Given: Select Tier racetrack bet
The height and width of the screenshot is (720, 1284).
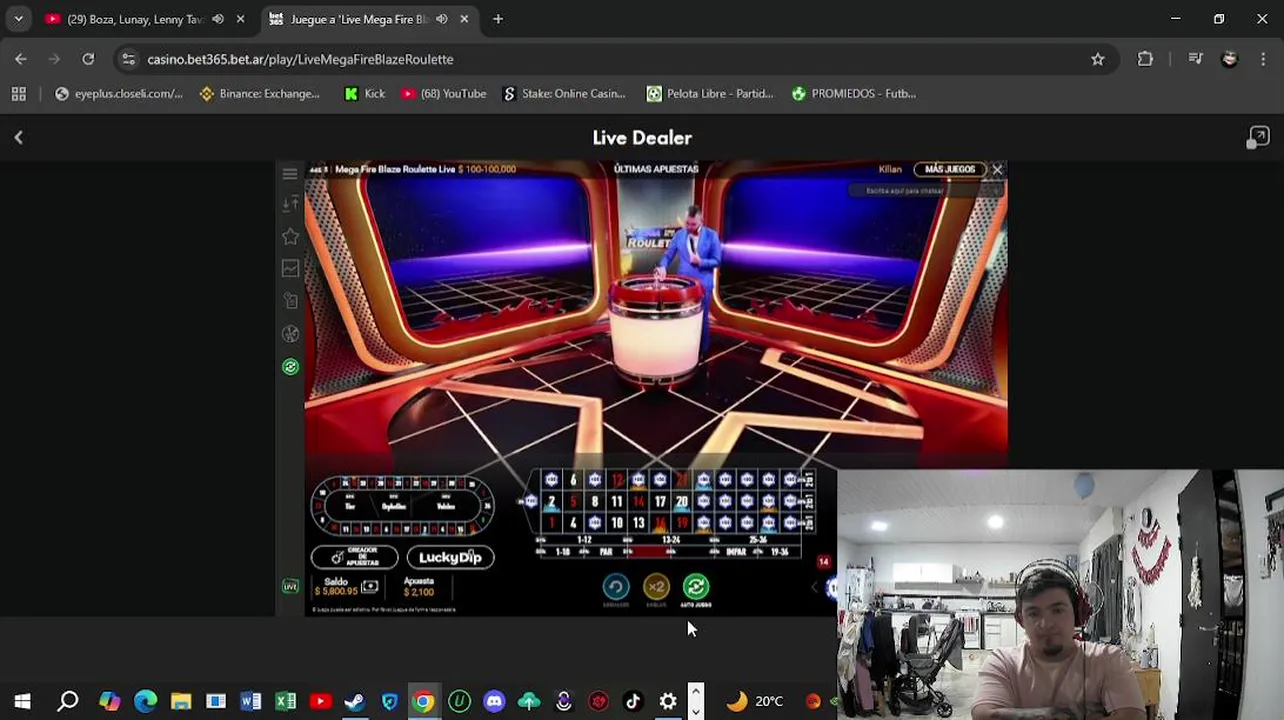Looking at the screenshot, I should click(x=349, y=506).
